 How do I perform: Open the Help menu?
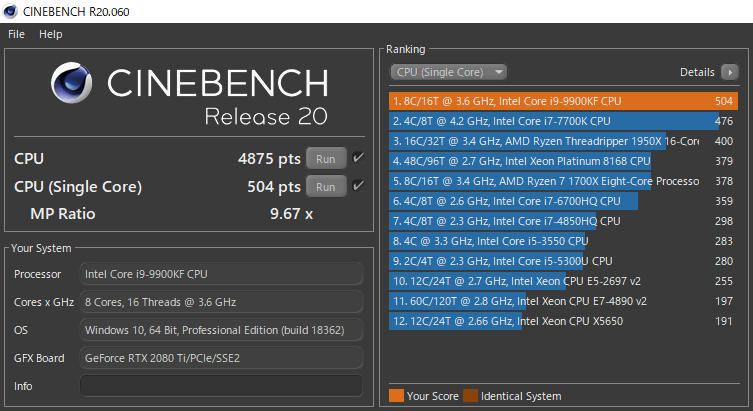[x=50, y=34]
